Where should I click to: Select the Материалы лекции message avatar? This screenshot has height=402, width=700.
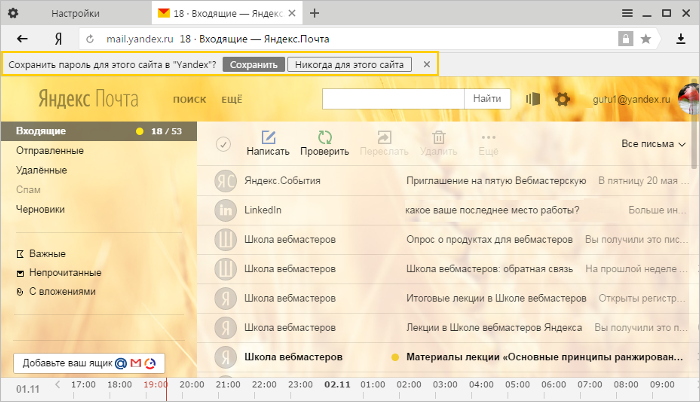pyautogui.click(x=225, y=357)
